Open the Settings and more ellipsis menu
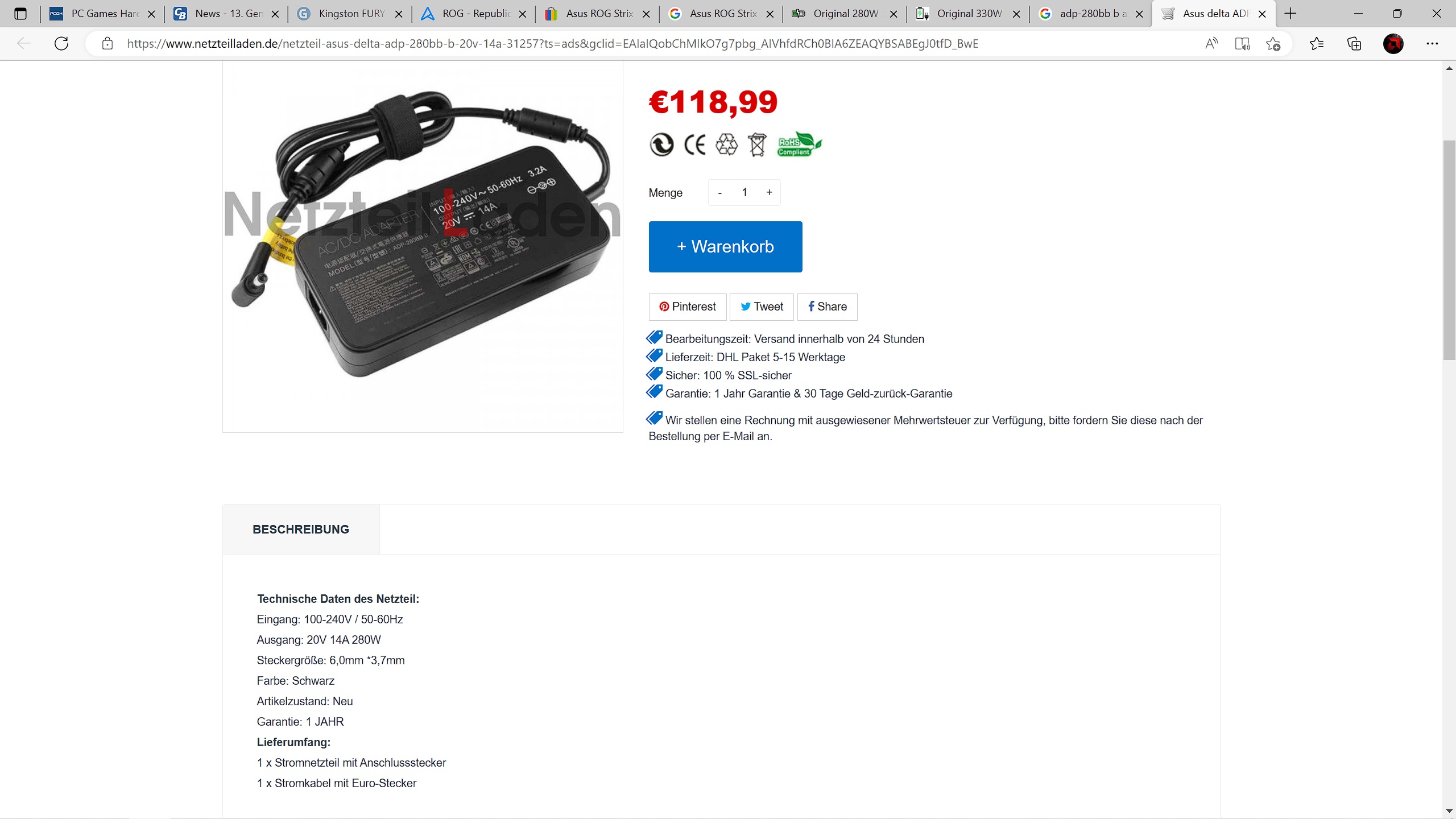1456x819 pixels. 1432,43
